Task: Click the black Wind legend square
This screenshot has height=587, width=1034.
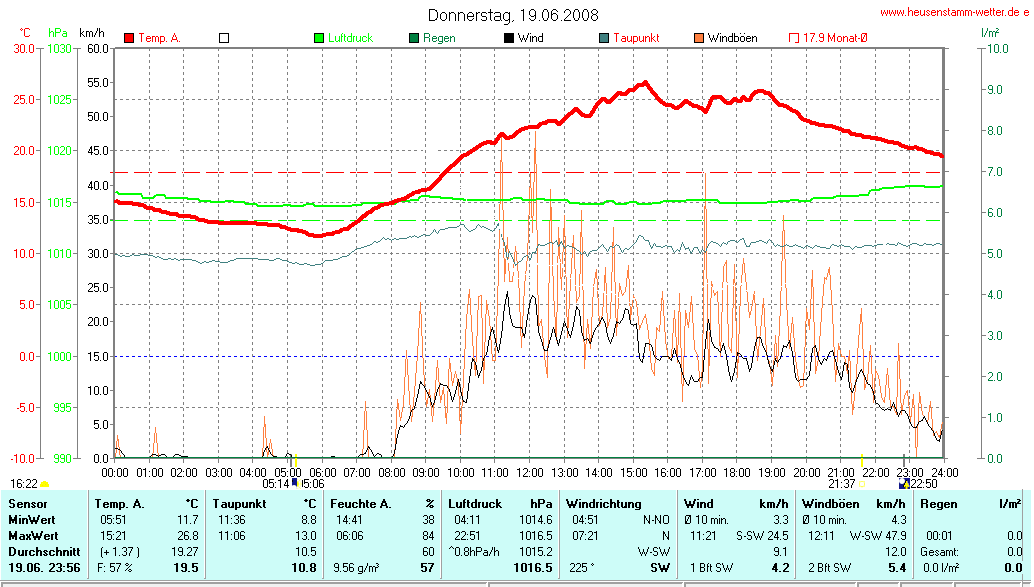Action: click(x=509, y=38)
